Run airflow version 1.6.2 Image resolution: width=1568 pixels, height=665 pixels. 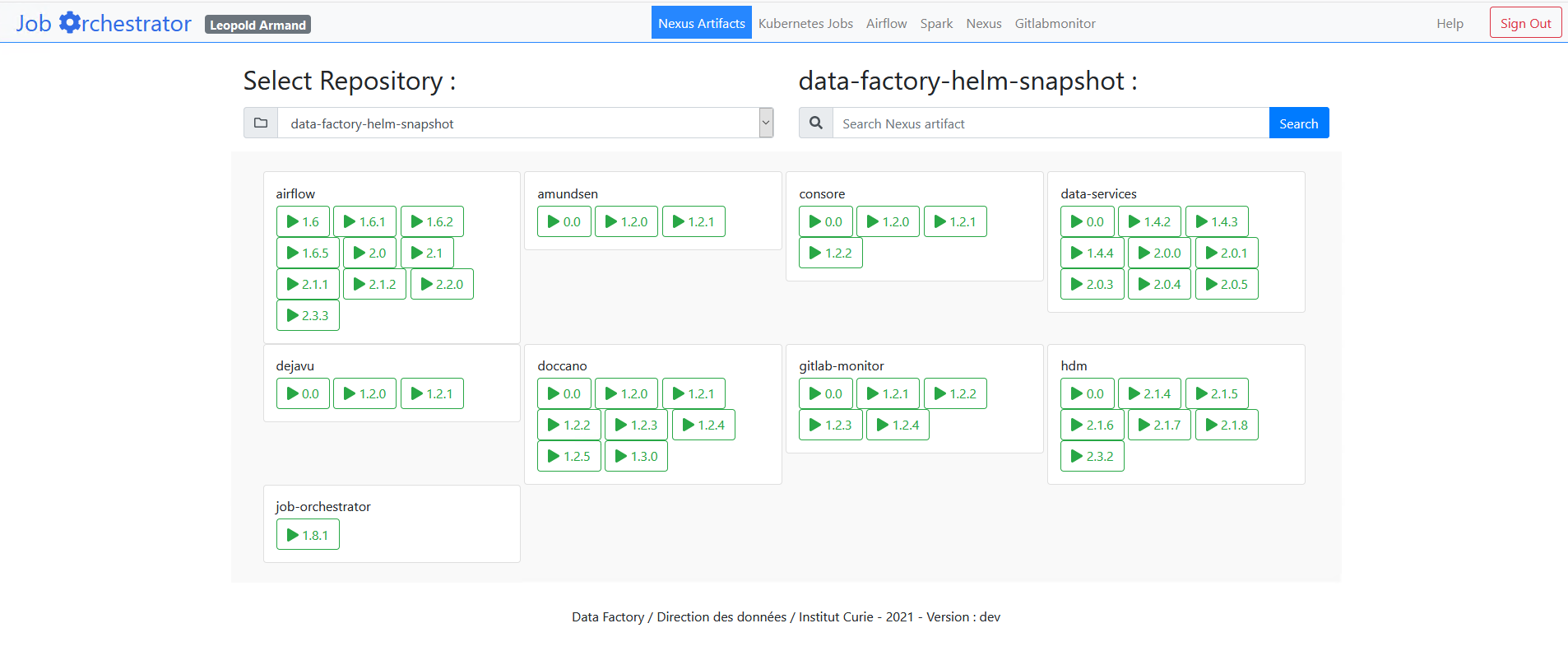[x=432, y=221]
